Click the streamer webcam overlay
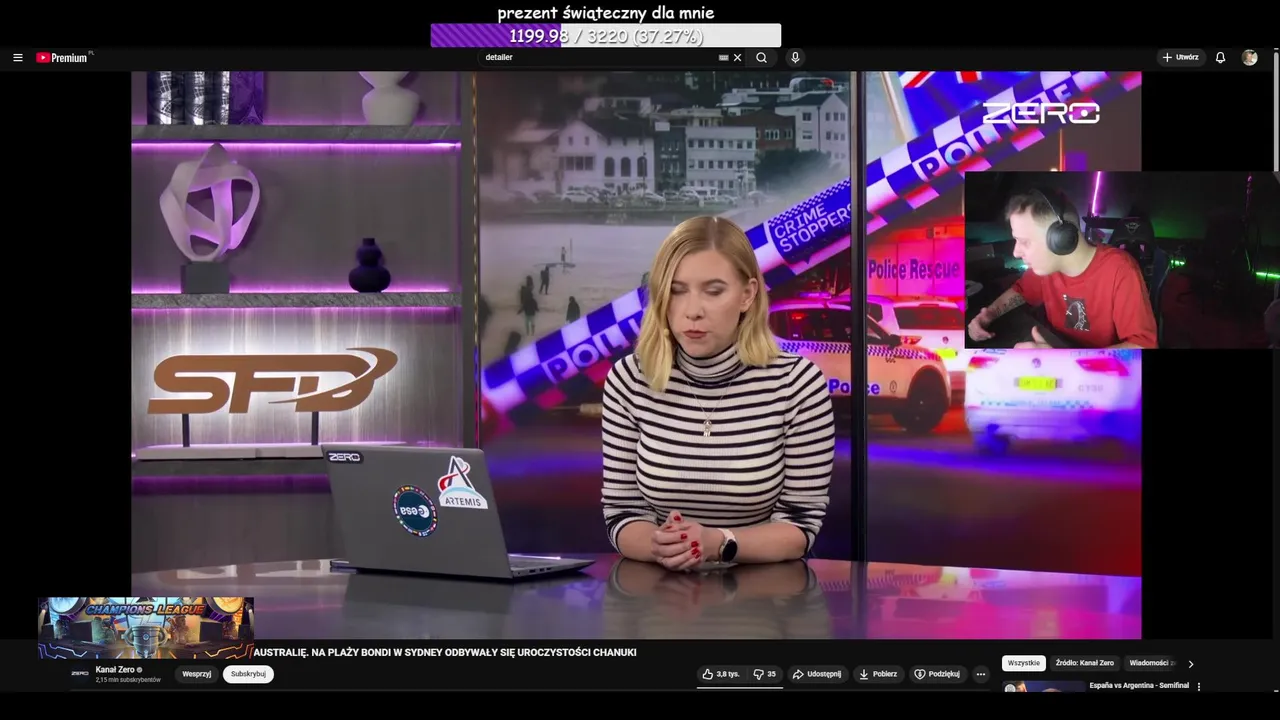Screen dimensions: 1280x720 pyautogui.click(x=1122, y=260)
